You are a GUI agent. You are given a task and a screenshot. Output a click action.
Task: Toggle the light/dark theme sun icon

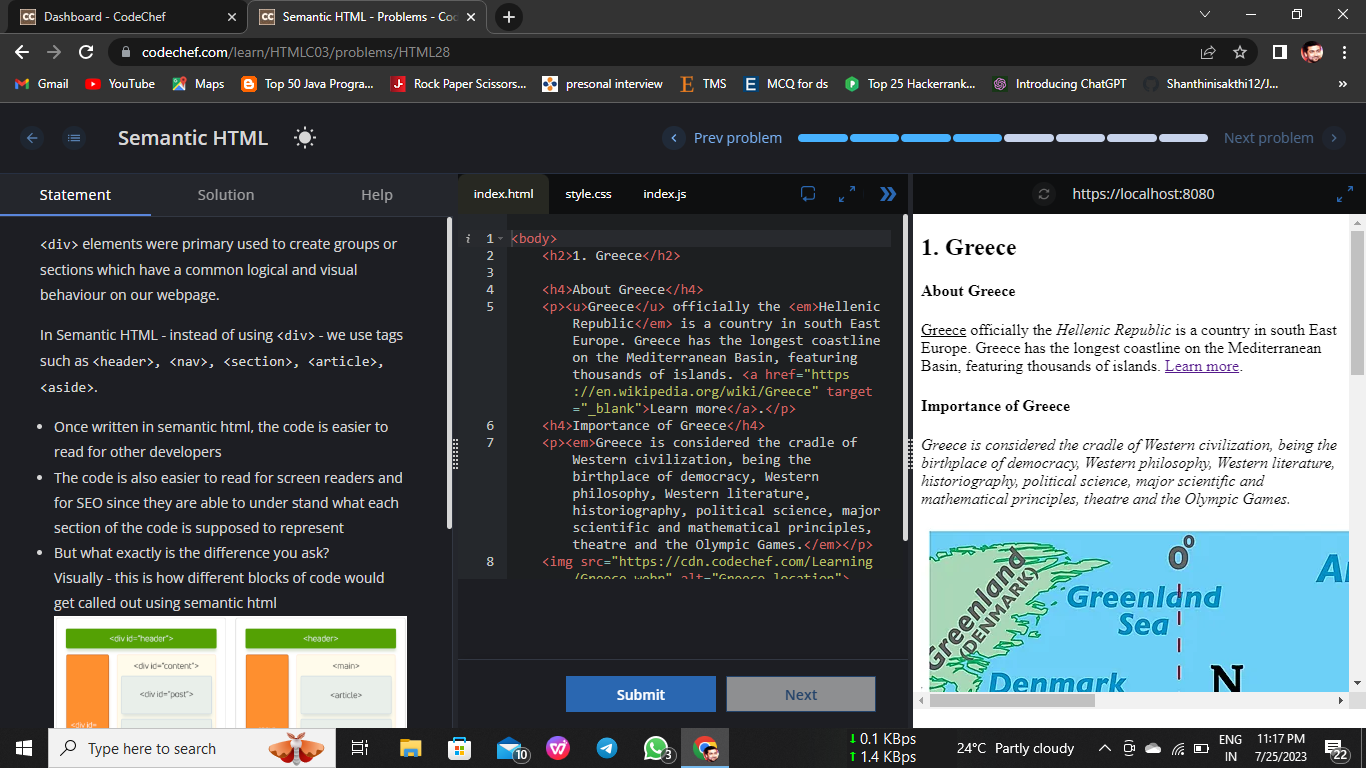point(305,138)
